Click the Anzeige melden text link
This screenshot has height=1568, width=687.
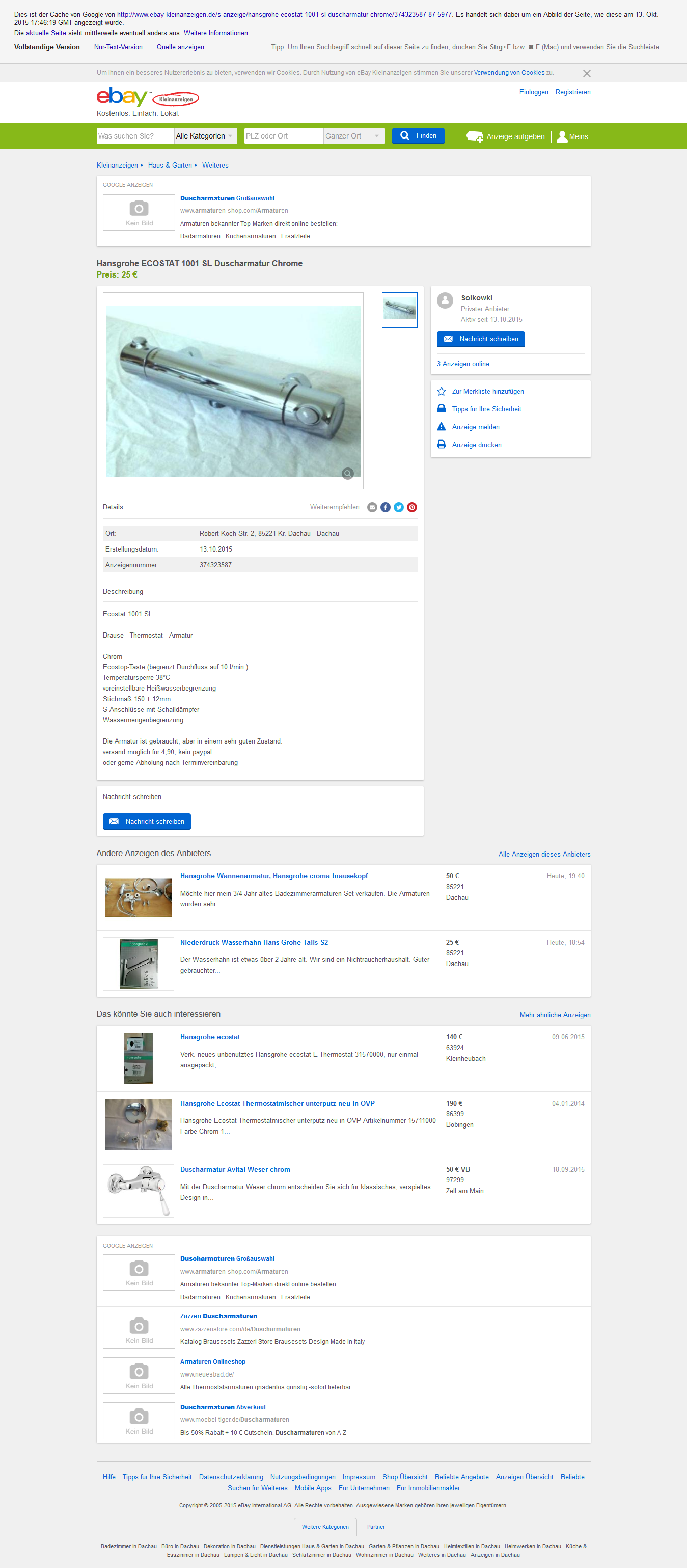476,427
